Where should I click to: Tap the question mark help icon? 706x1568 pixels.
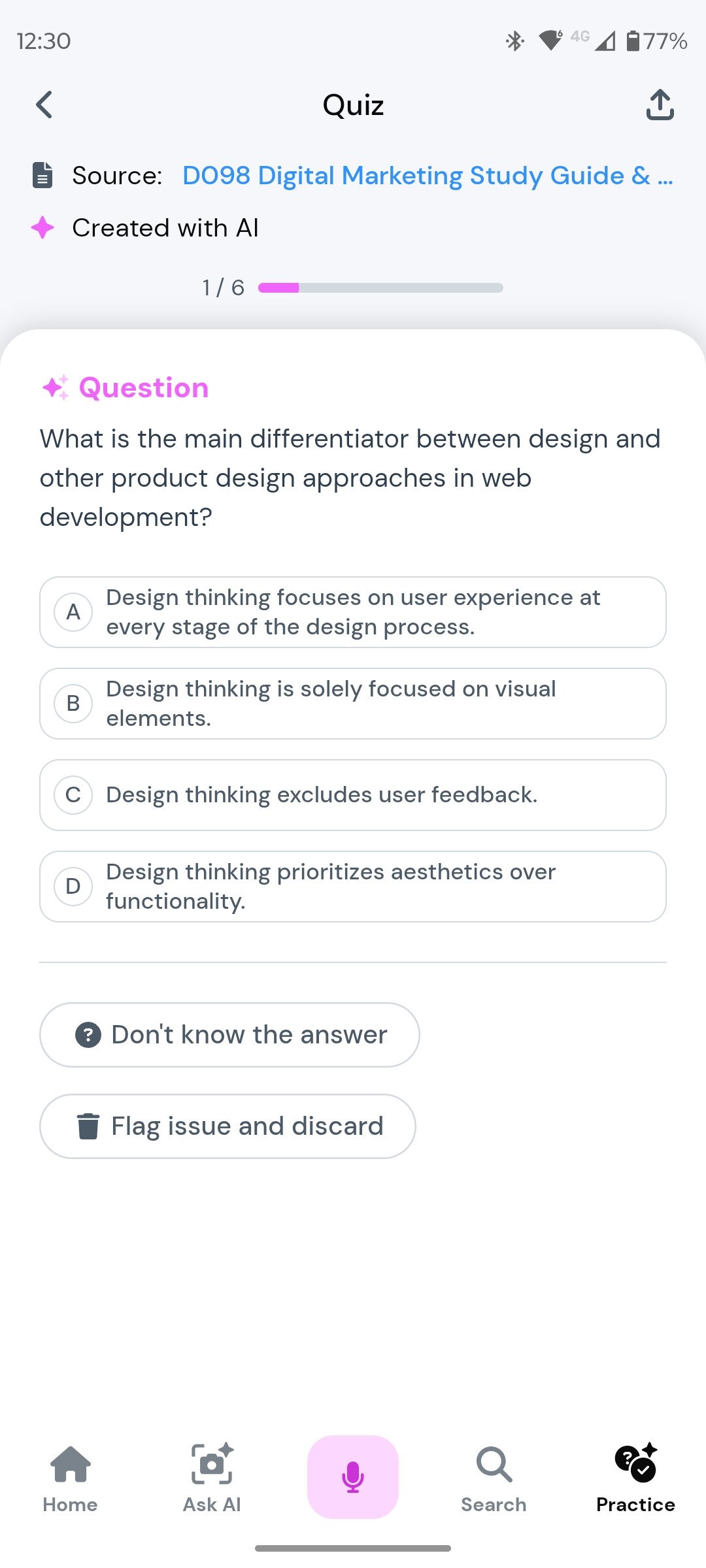coord(88,1035)
